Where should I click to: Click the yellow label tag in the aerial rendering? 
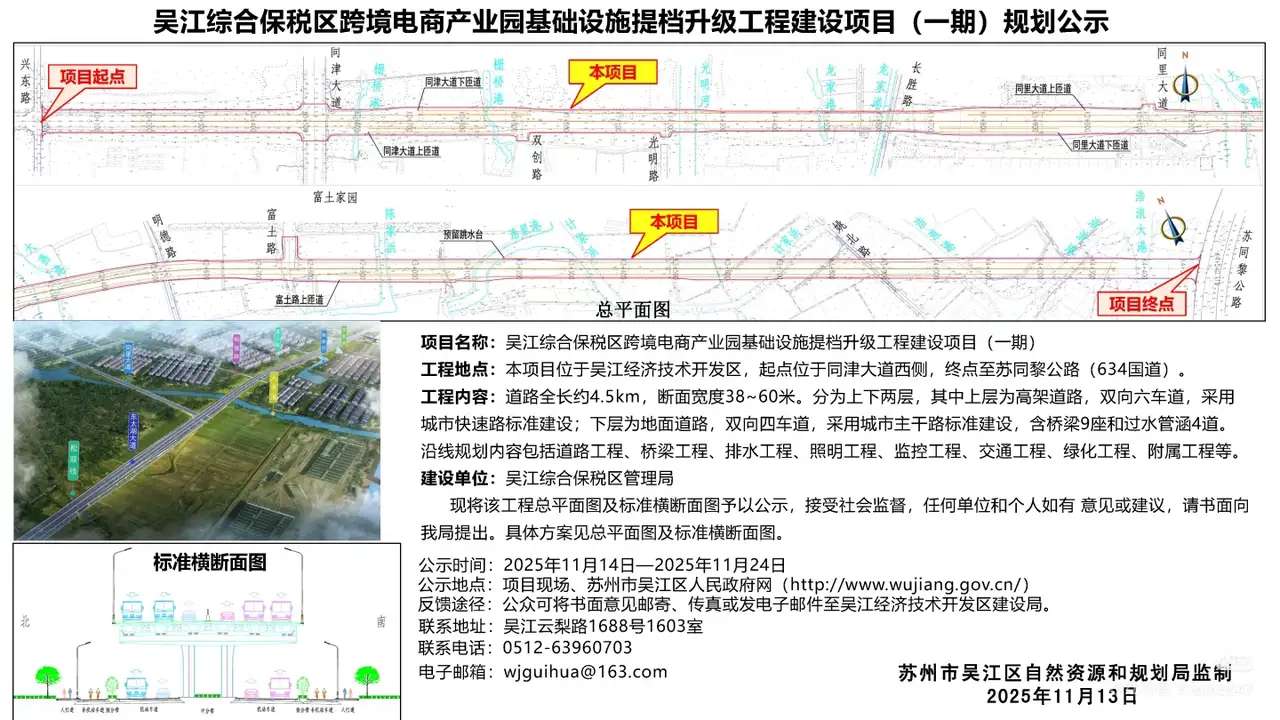point(274,387)
